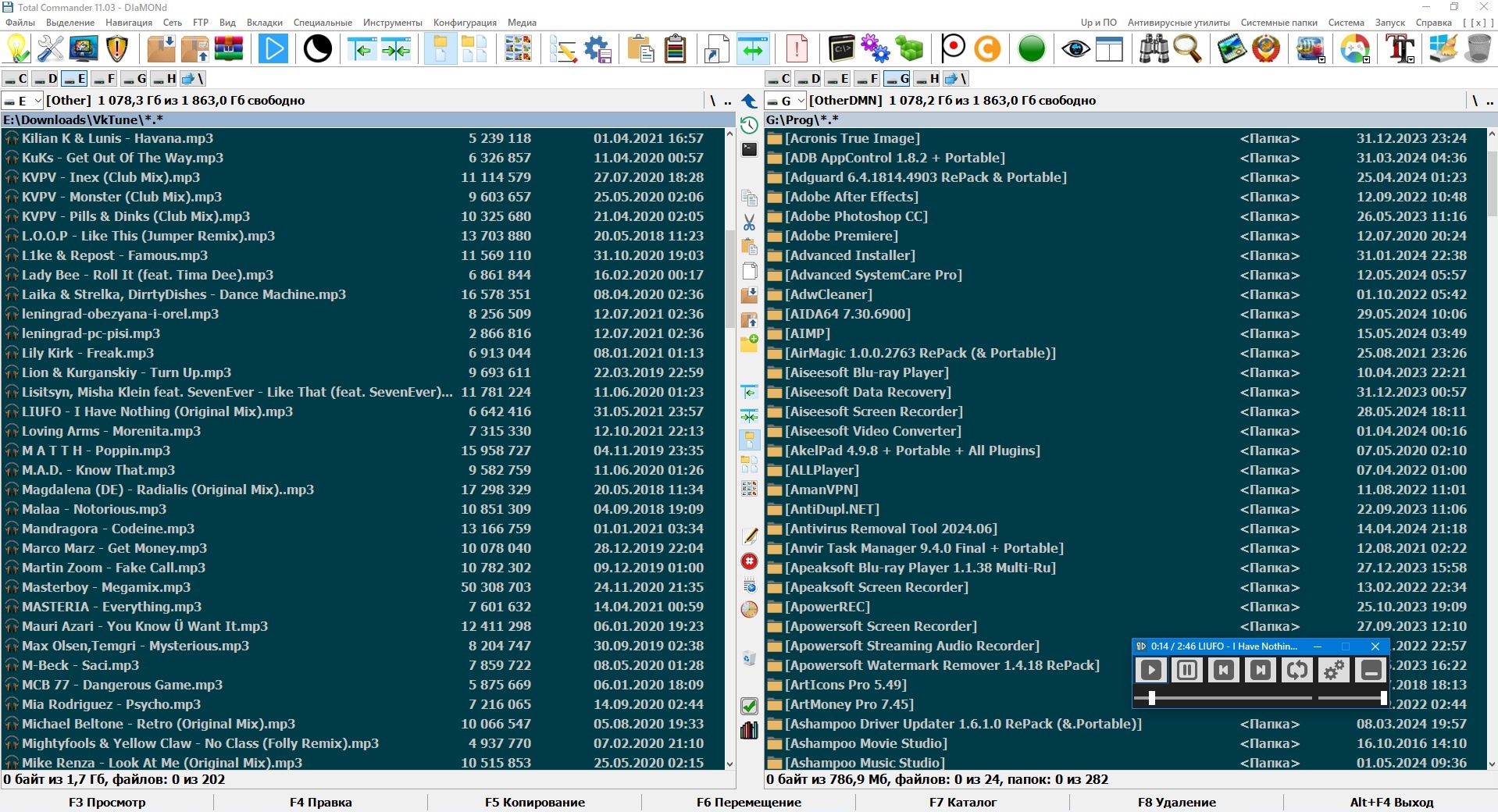Viewport: 1498px width, 812px height.
Task: Open the Файлы menu
Action: coord(20,23)
